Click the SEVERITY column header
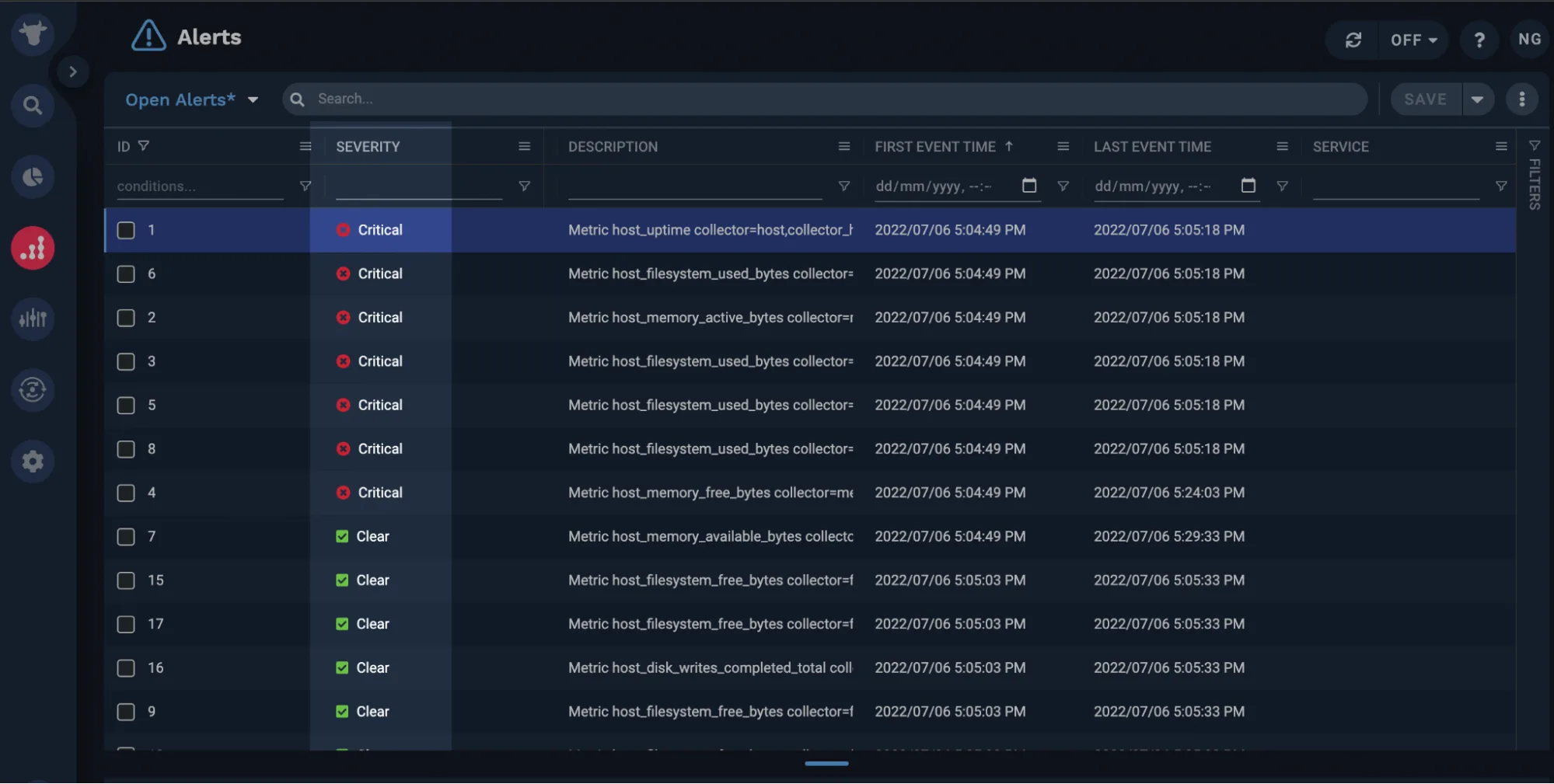The height and width of the screenshot is (784, 1554). [x=368, y=146]
